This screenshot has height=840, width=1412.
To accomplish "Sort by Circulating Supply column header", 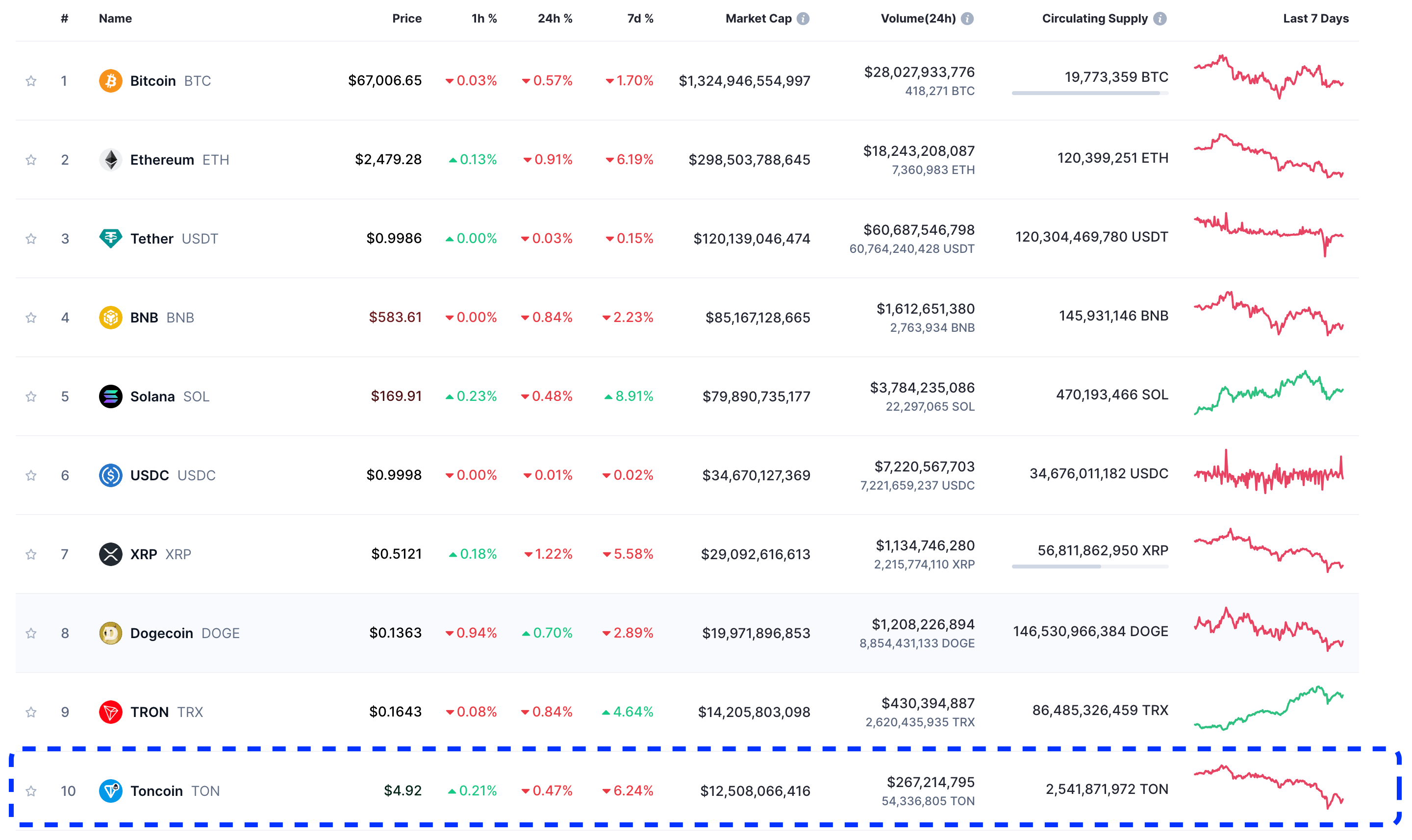I will coord(1094,19).
